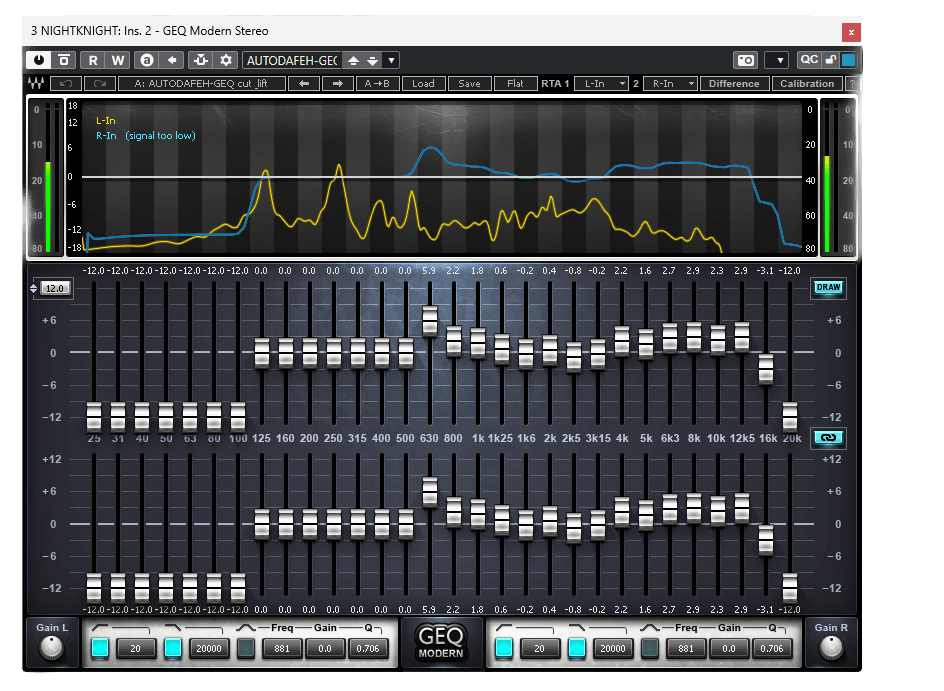Open the 'A: AUTODAFEH-GEQ cut_lift' Waves preset menu
This screenshot has width=944, height=691.
(x=201, y=84)
